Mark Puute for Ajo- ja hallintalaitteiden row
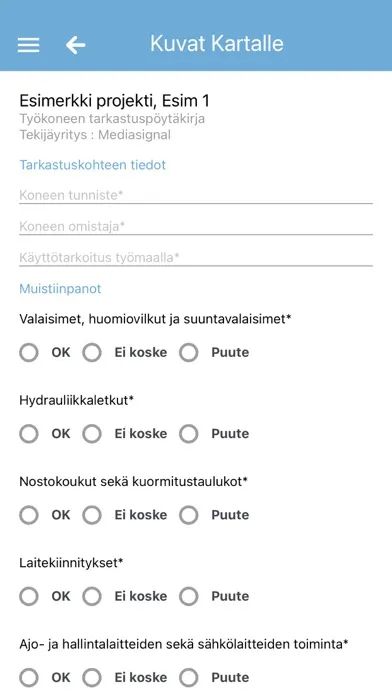The height and width of the screenshot is (696, 392). [x=189, y=678]
